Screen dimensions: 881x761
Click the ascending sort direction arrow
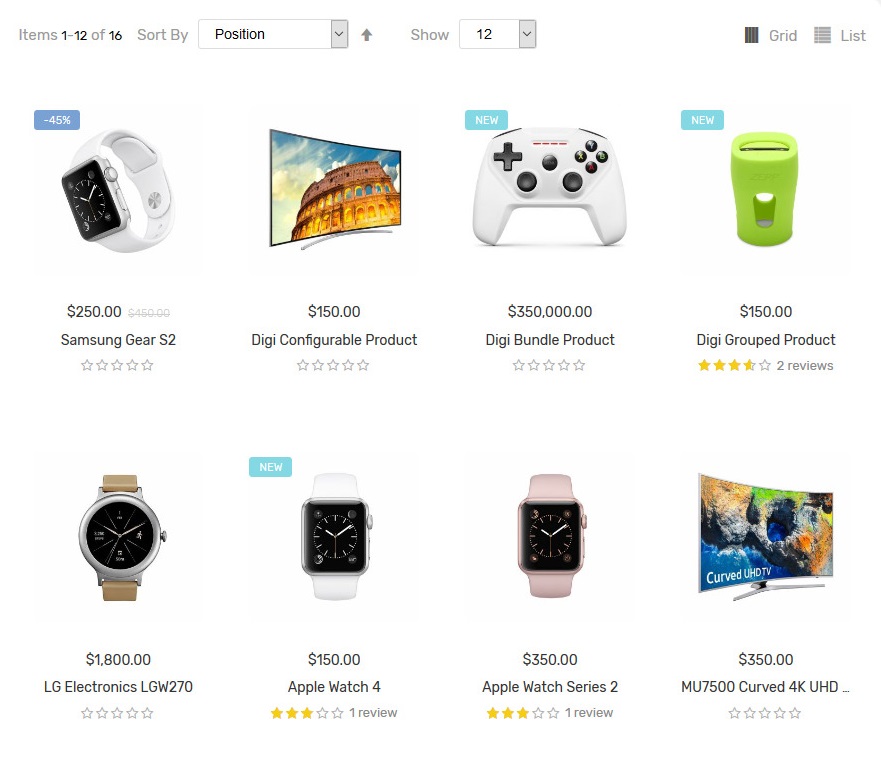pyautogui.click(x=366, y=35)
